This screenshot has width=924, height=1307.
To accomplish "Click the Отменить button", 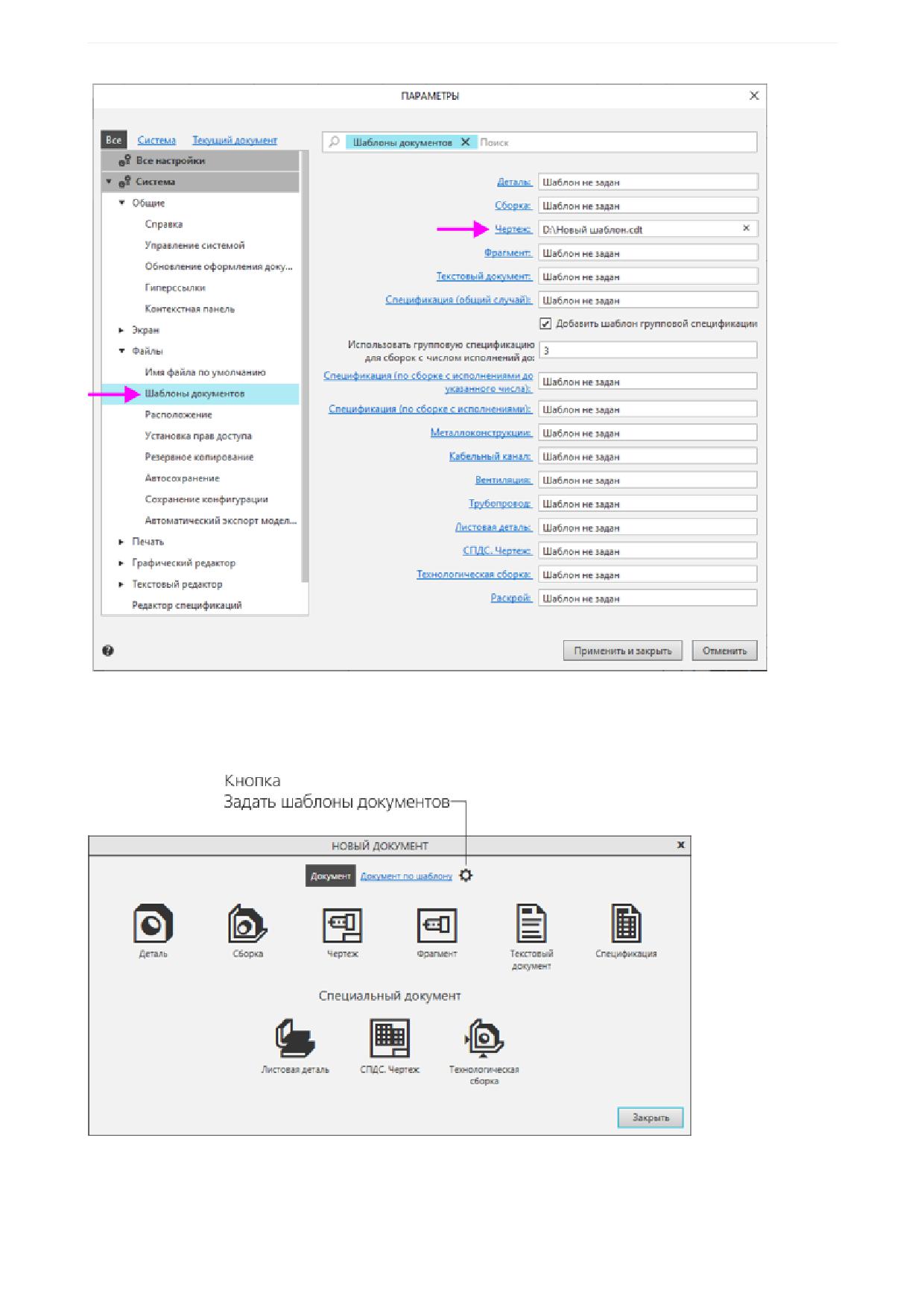I will pos(724,651).
